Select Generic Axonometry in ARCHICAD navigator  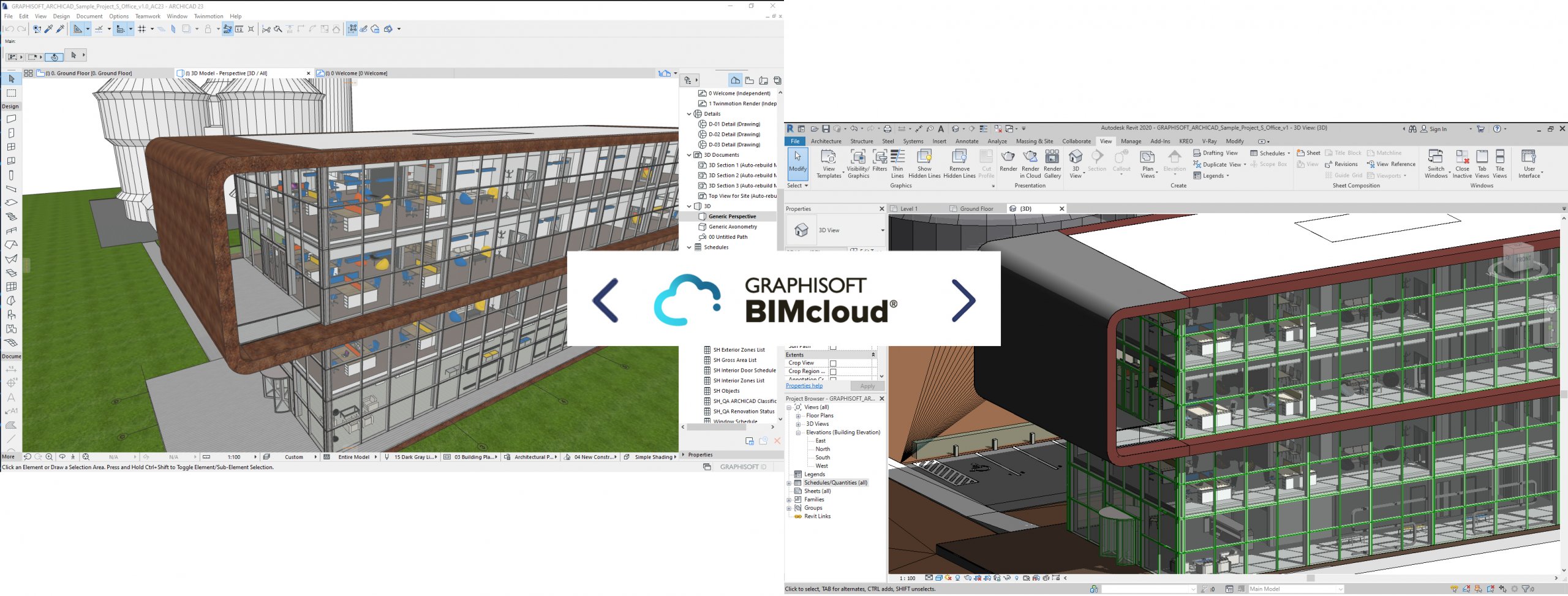[733, 227]
